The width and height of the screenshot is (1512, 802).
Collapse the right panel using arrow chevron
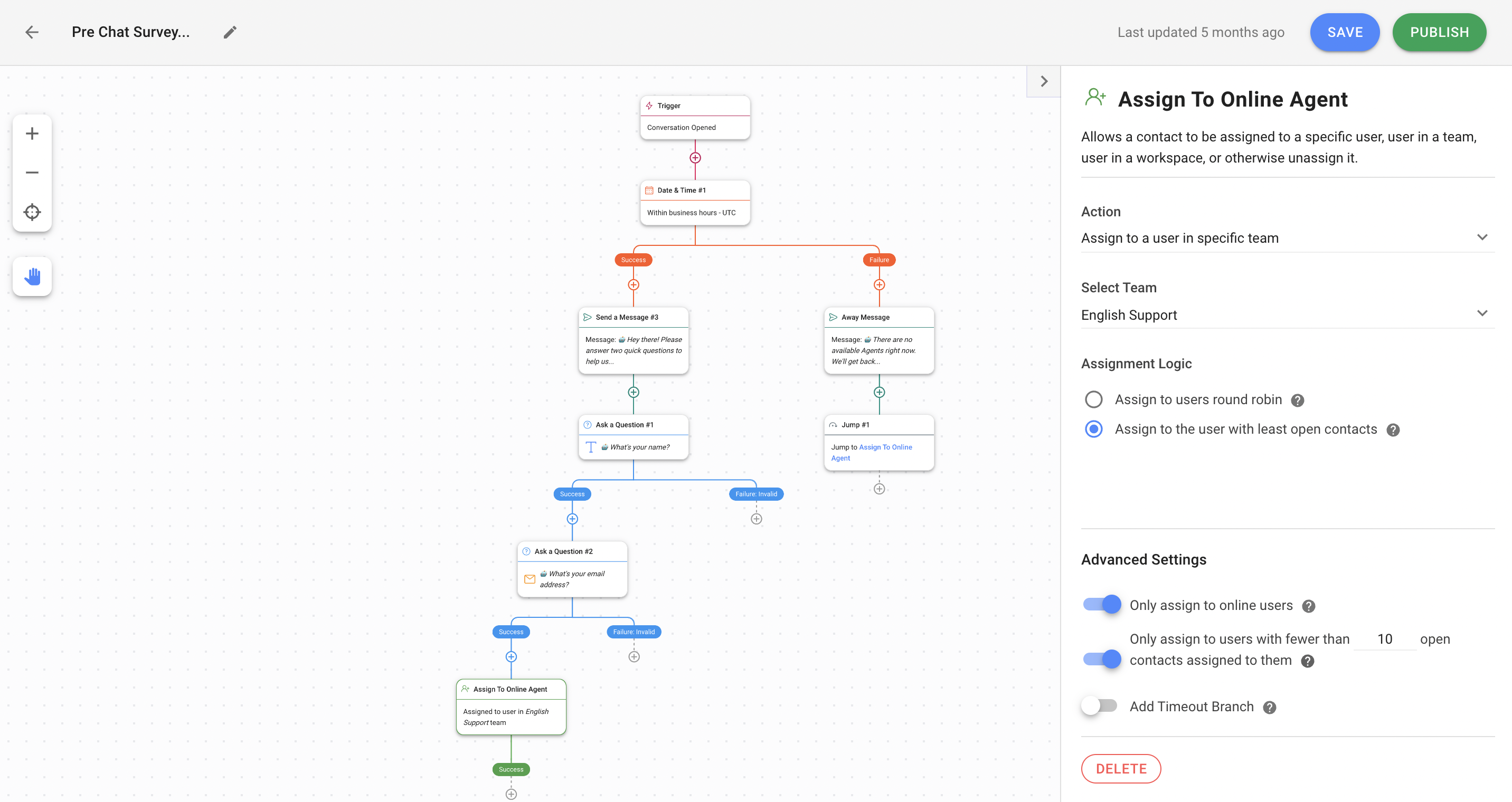(1044, 81)
